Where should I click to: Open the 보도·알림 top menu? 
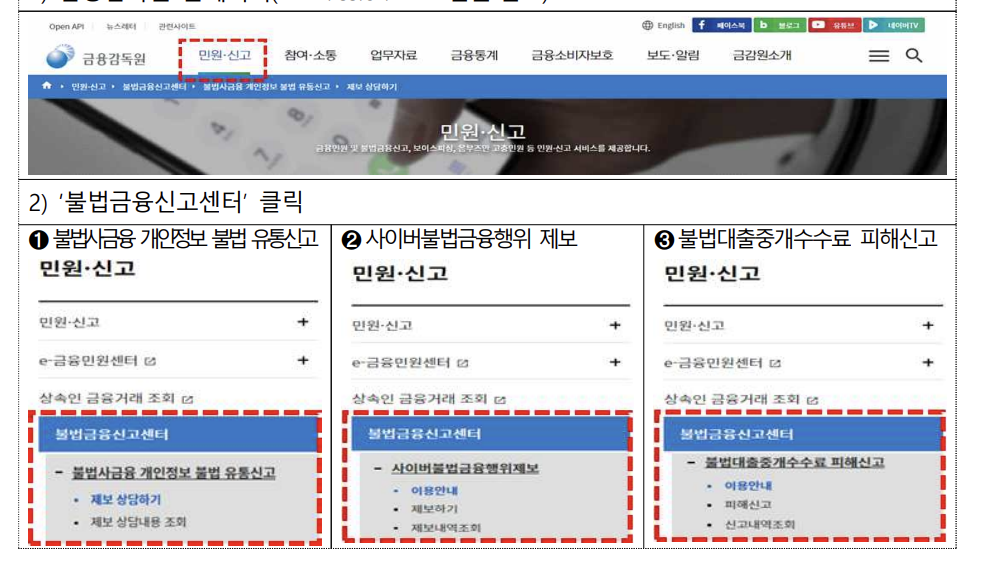[673, 55]
